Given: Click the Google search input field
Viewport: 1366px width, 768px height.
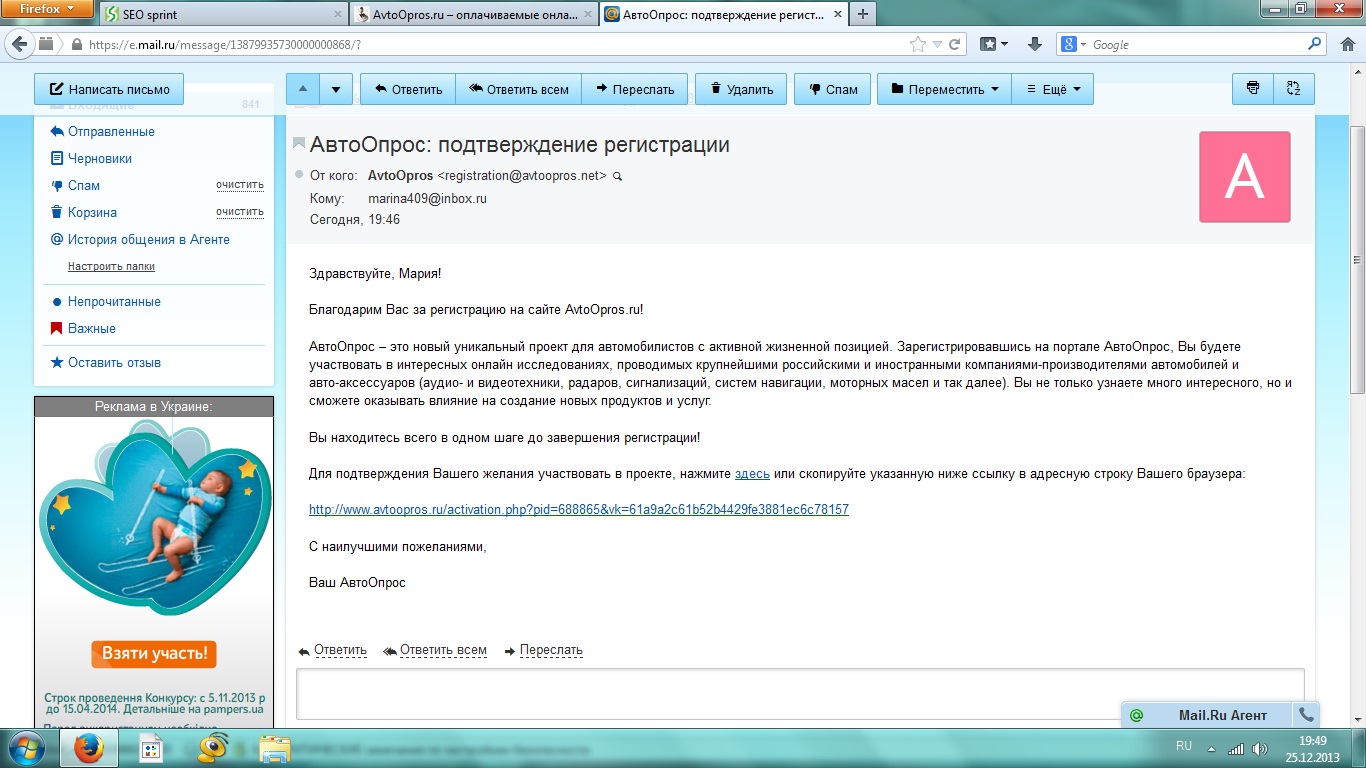Looking at the screenshot, I should (x=1197, y=45).
